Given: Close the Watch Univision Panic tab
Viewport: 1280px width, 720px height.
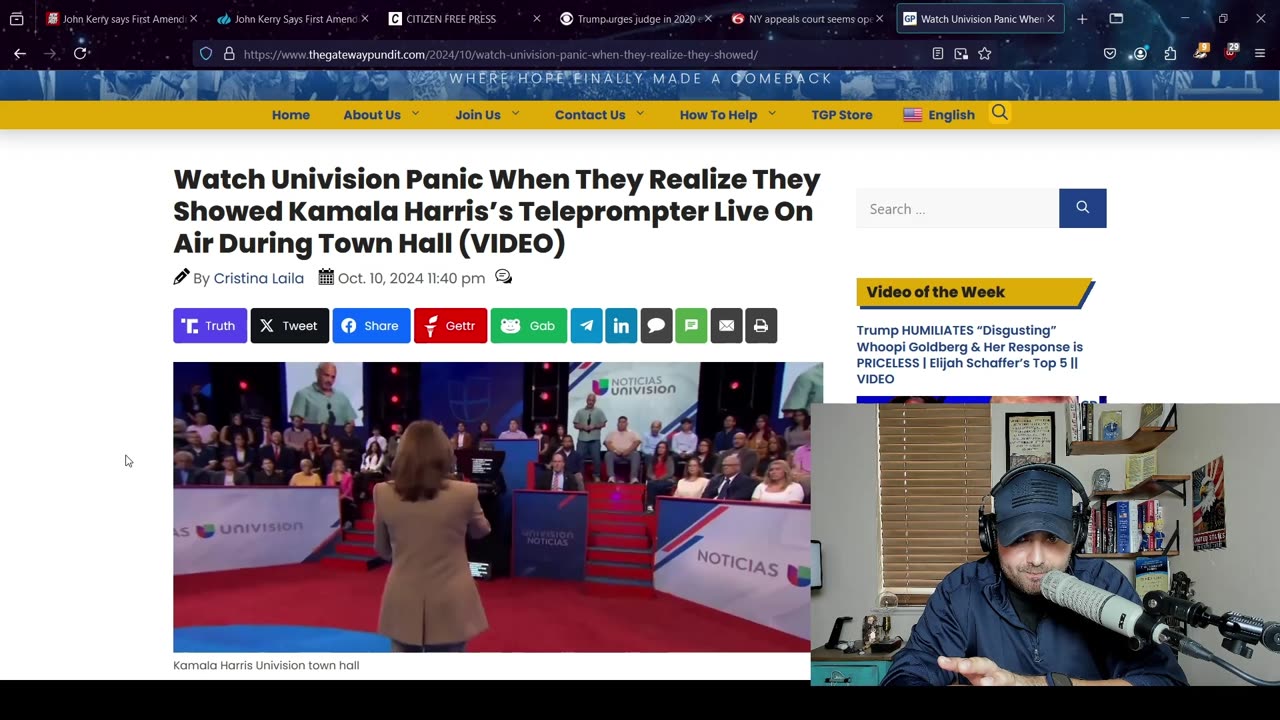Looking at the screenshot, I should pyautogui.click(x=1051, y=18).
